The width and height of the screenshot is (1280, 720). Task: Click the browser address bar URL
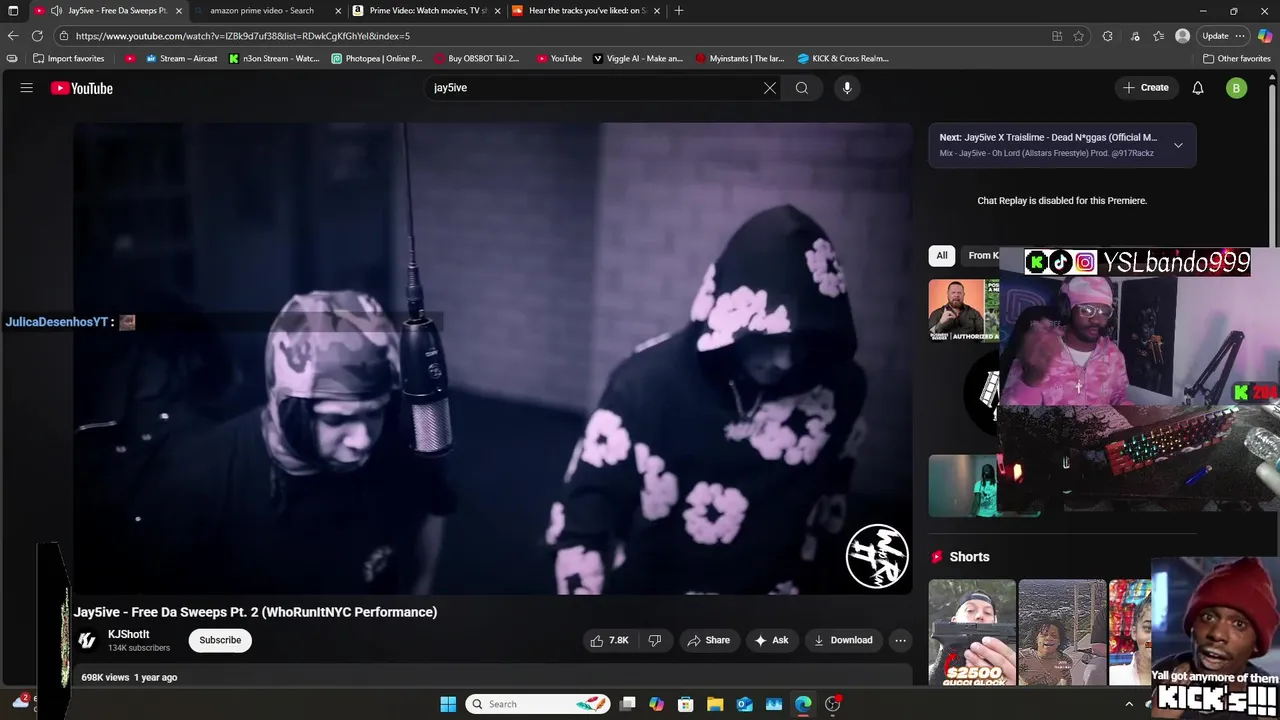coord(242,36)
